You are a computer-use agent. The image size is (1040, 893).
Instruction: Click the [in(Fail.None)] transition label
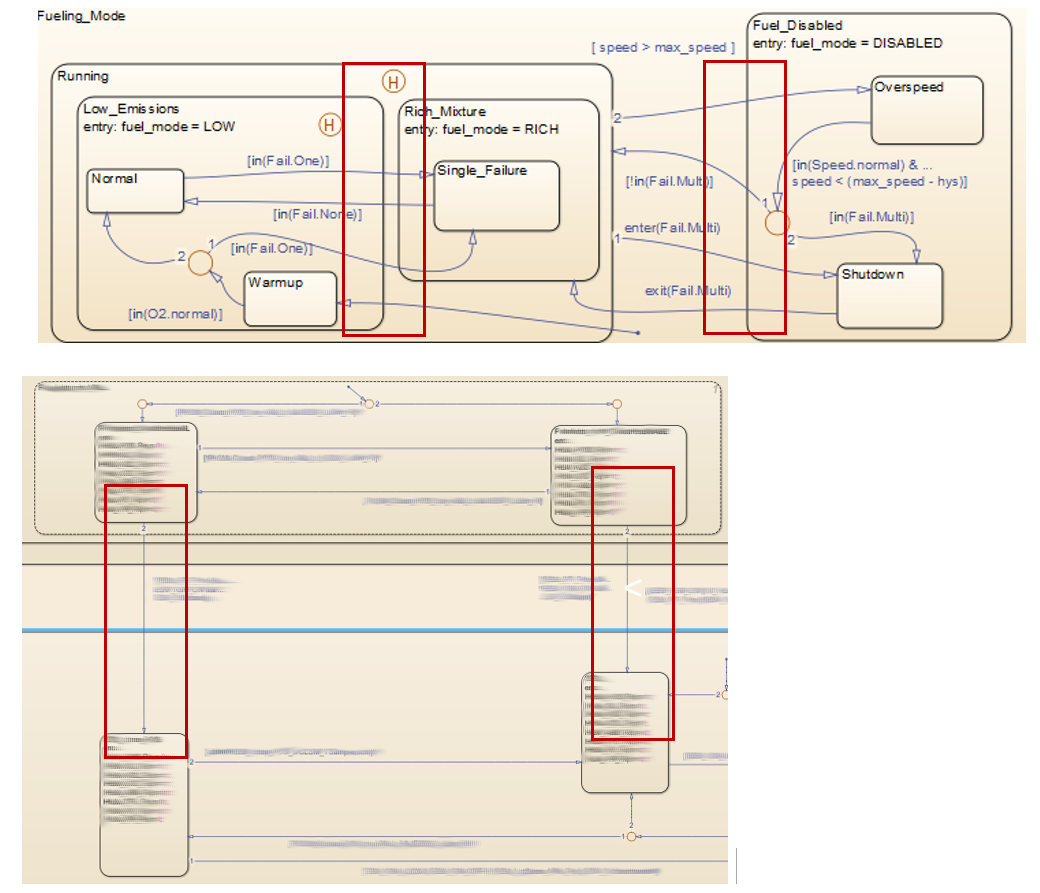(317, 214)
